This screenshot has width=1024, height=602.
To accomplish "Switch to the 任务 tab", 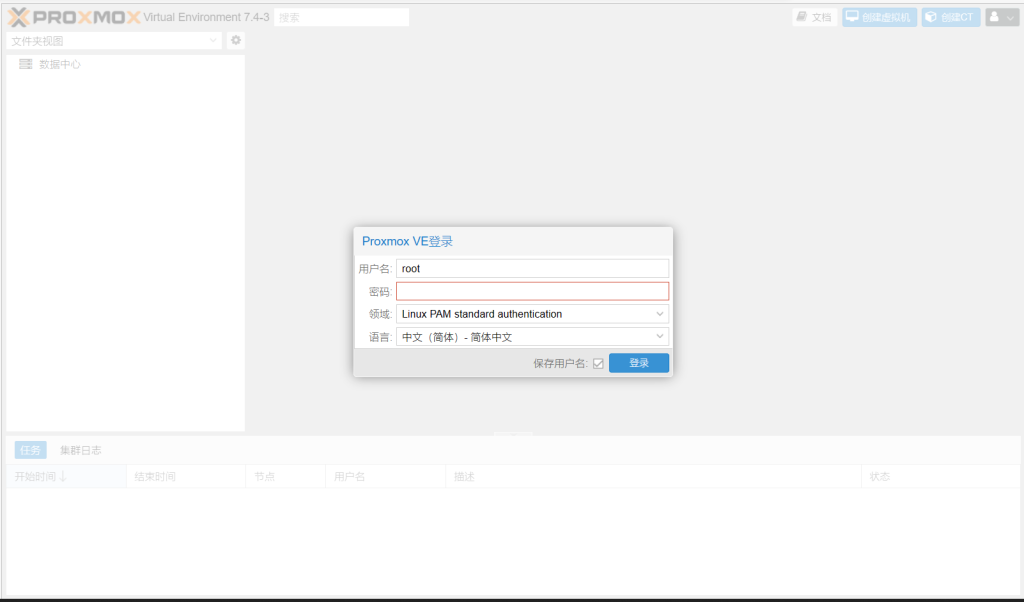I will click(30, 450).
